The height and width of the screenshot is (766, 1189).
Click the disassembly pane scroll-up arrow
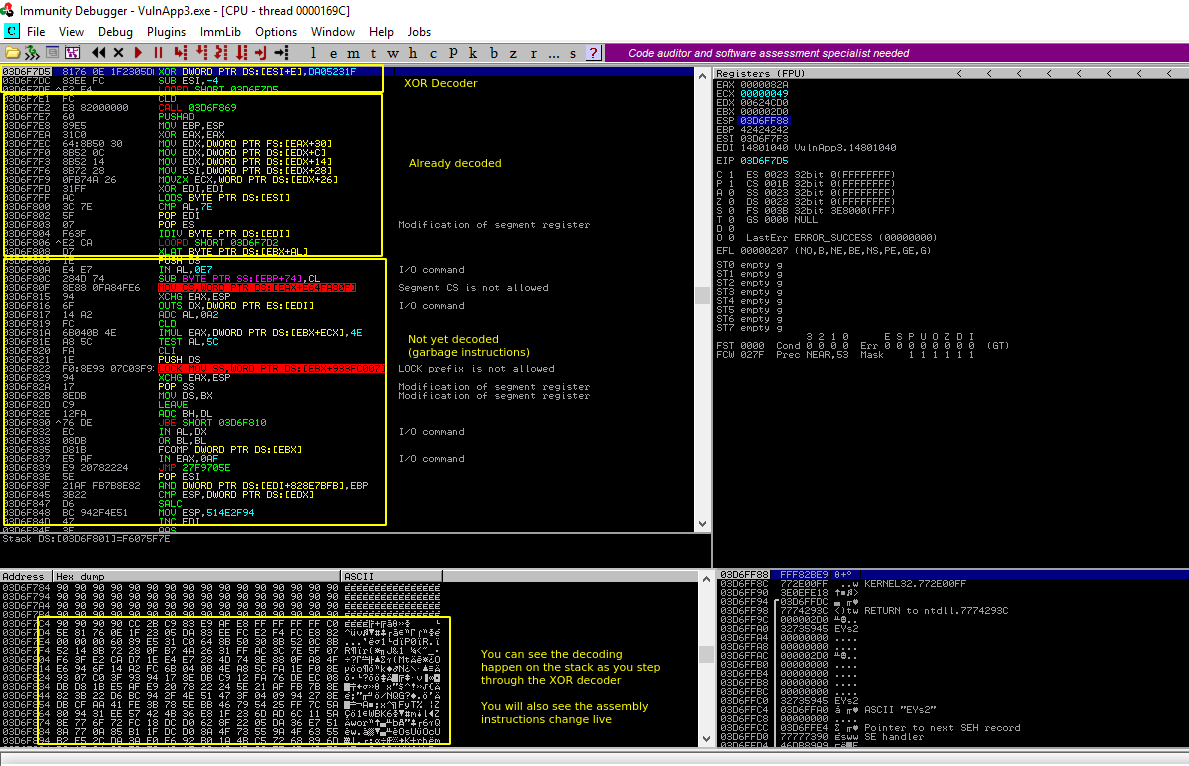point(702,76)
